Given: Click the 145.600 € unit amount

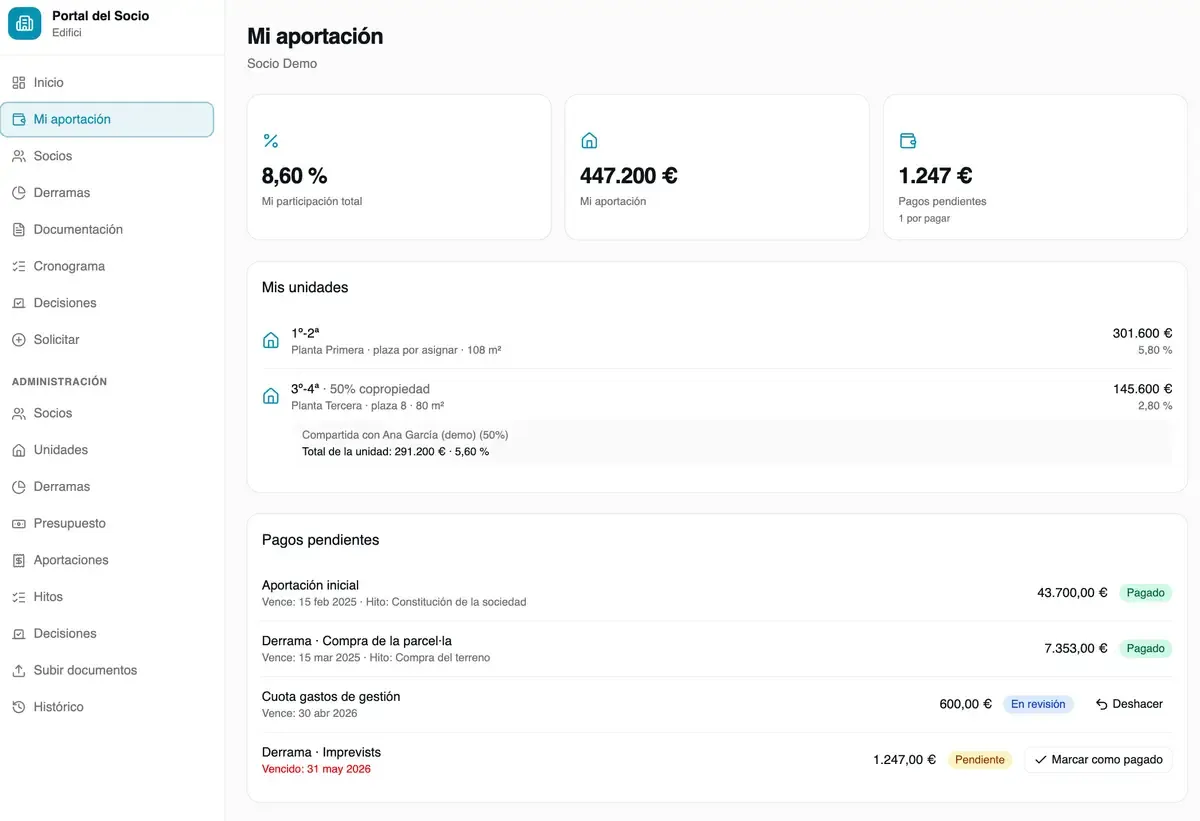Looking at the screenshot, I should click(1142, 389).
